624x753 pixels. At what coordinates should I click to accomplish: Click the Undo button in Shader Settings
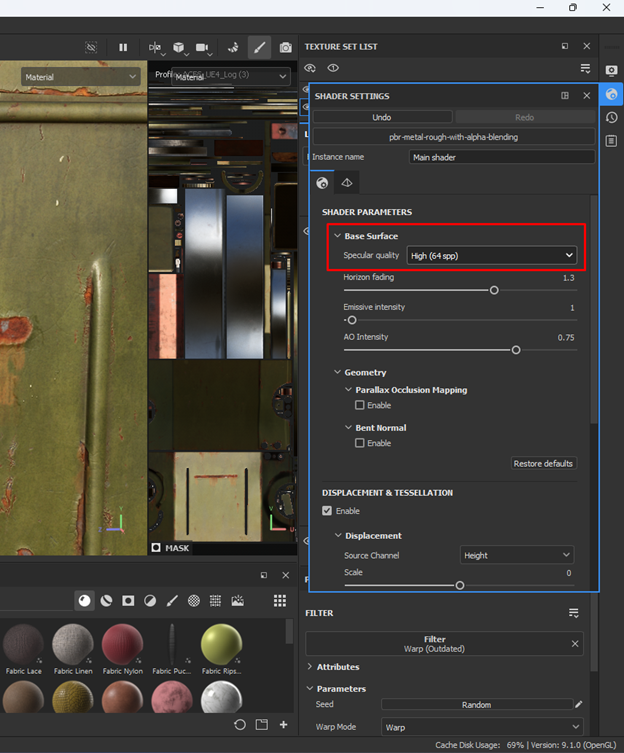tap(381, 117)
